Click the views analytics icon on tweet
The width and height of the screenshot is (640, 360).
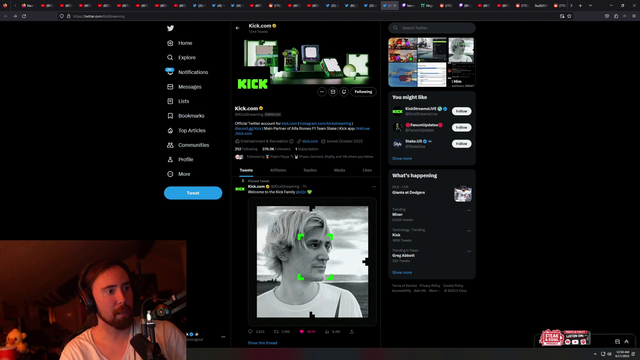(x=327, y=331)
